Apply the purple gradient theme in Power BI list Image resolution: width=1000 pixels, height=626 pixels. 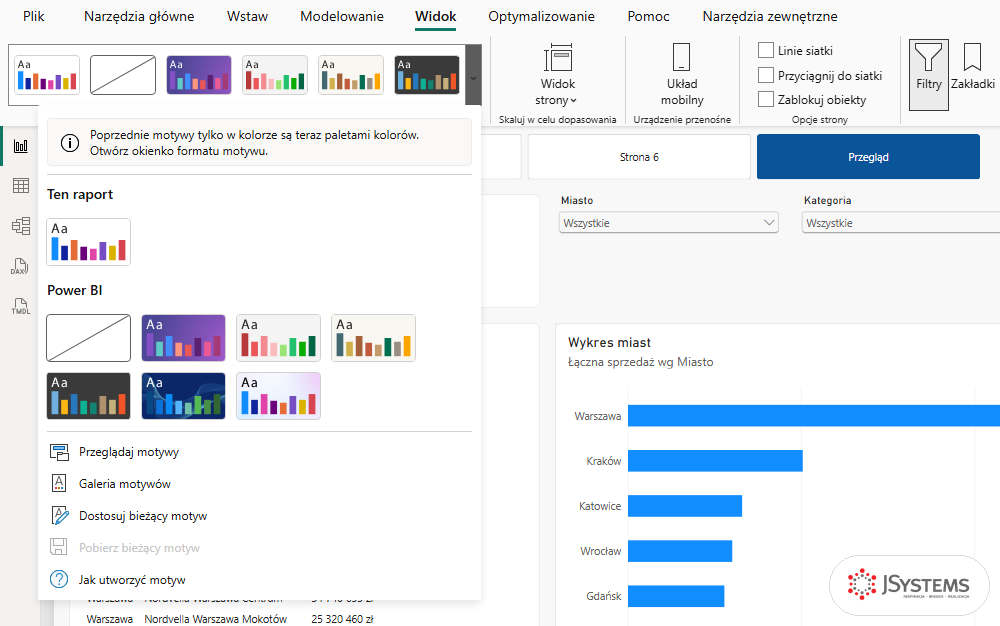click(x=184, y=338)
